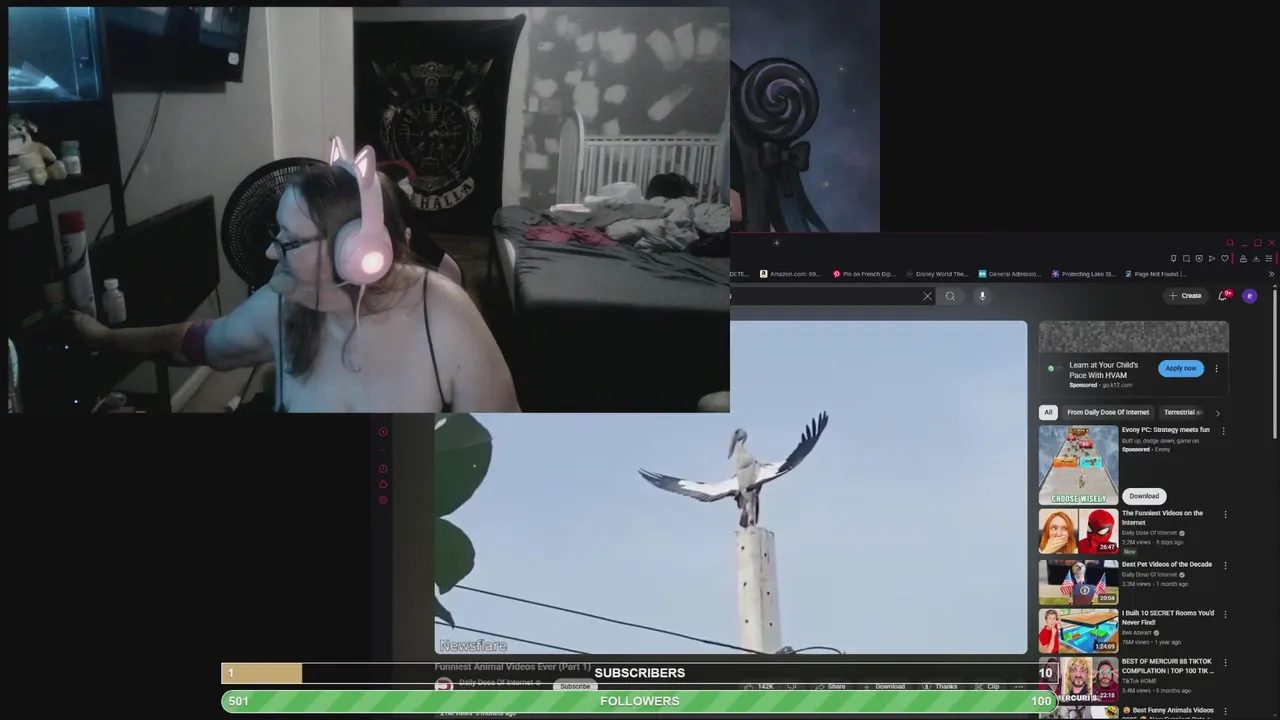Click the Thanks button under the video
The width and height of the screenshot is (1280, 720).
click(941, 686)
